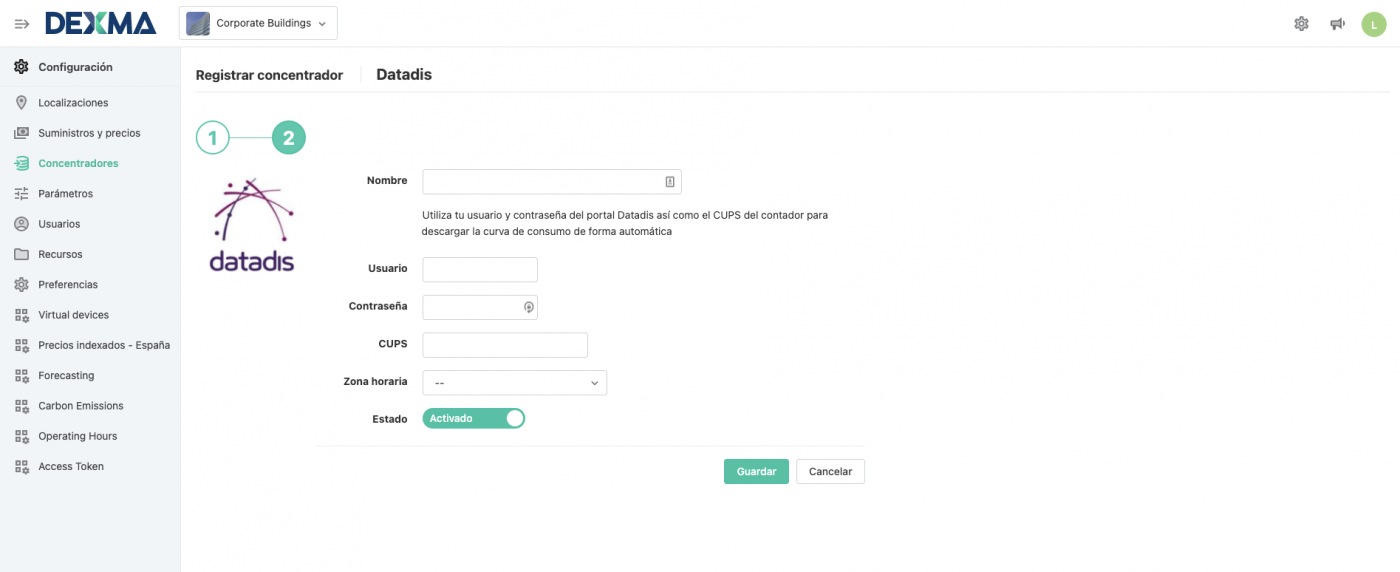Toggle the Estado Activado switch
The height and width of the screenshot is (572, 1400).
pyautogui.click(x=474, y=418)
